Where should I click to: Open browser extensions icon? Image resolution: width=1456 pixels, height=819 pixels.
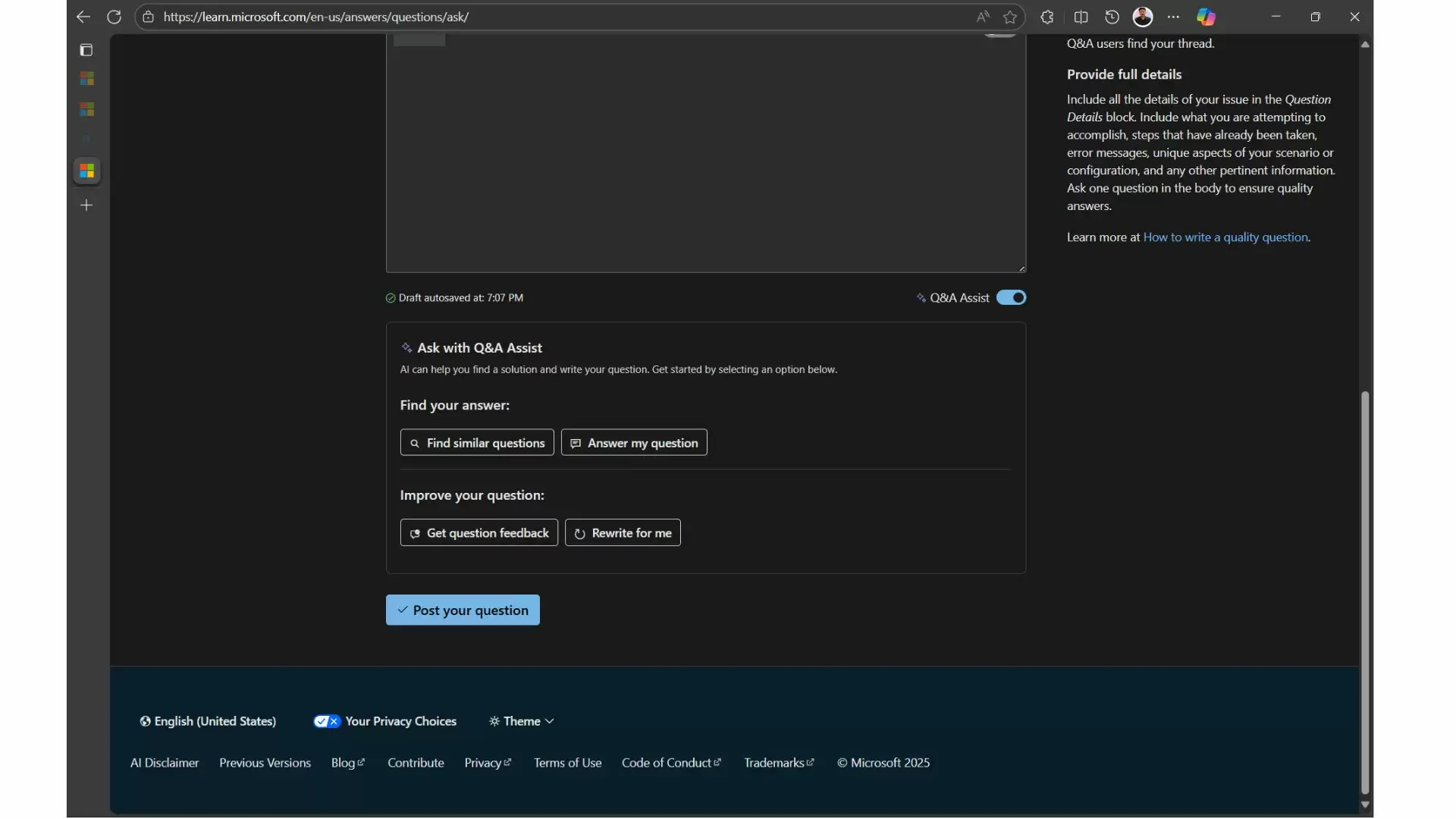1047,17
